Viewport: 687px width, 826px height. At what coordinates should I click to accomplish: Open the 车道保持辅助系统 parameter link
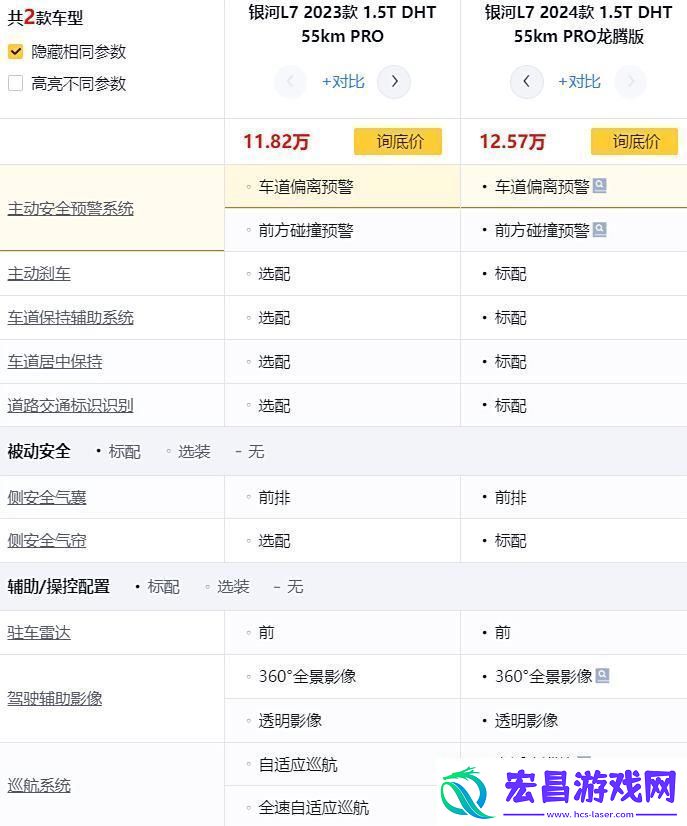71,318
